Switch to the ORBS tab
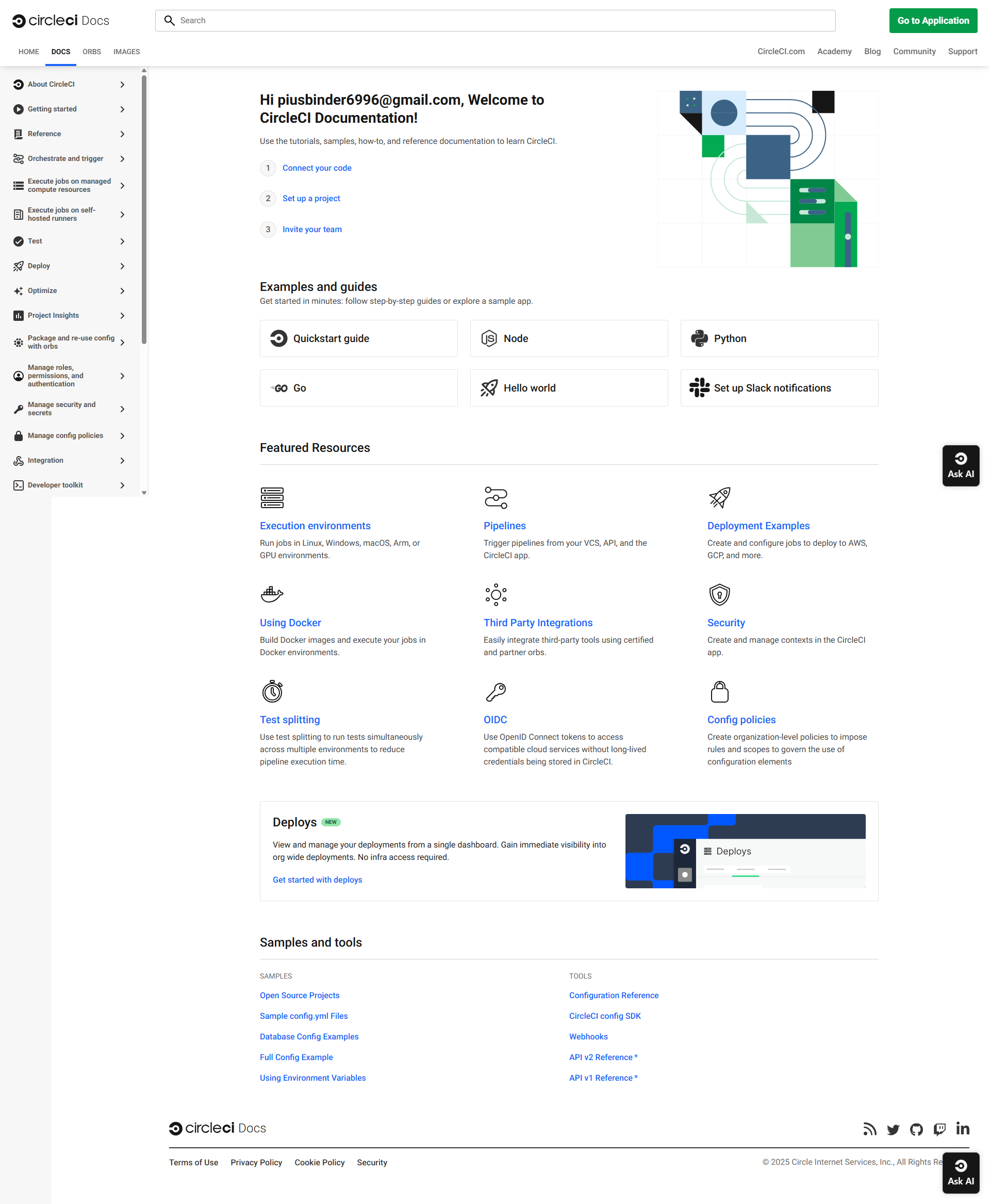 click(91, 52)
